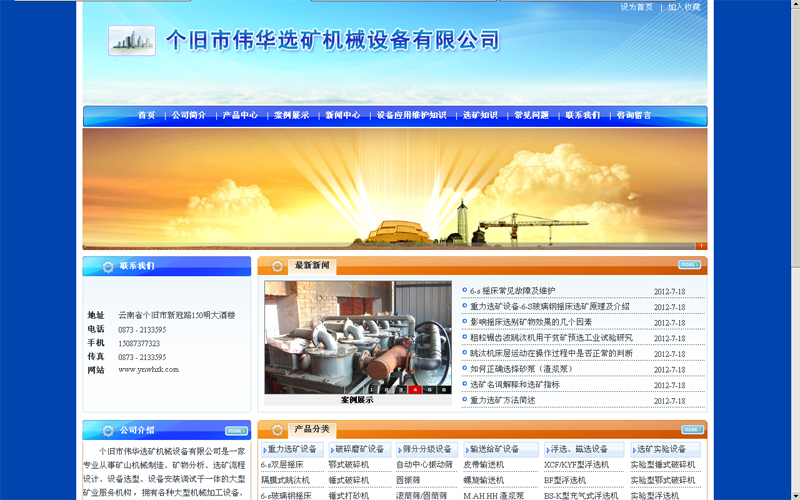Screen dimensions: 800x500
Task: Go to 新闻中心 in navigation bar
Action: 343,116
